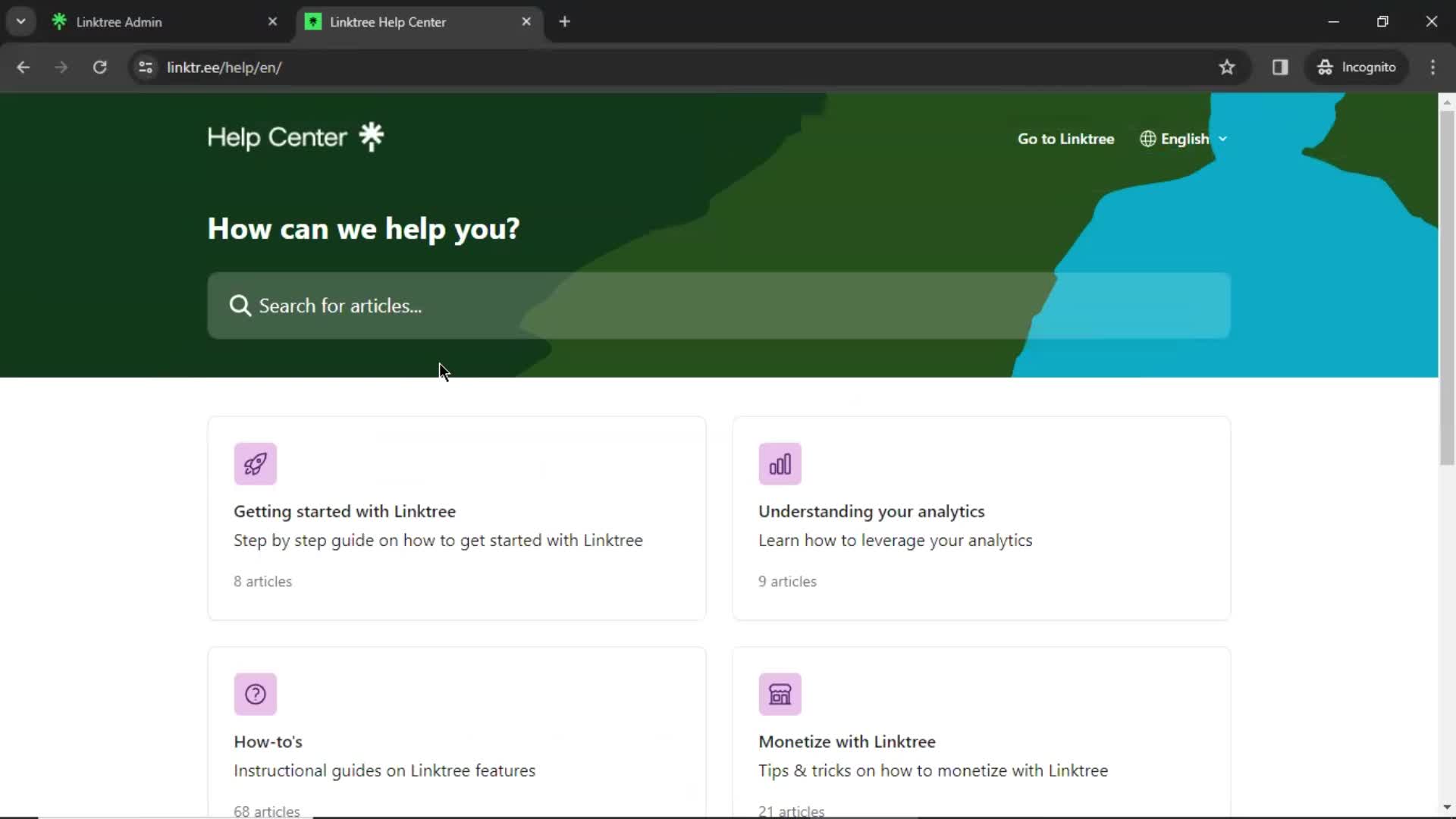The width and height of the screenshot is (1456, 819).
Task: Open the Help Center home link
Action: pyautogui.click(x=295, y=137)
